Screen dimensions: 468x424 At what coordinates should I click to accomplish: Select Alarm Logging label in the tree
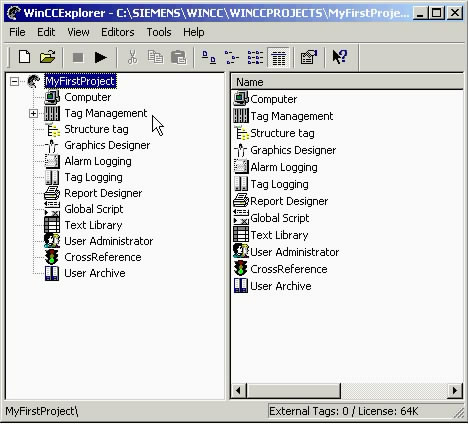click(x=98, y=161)
